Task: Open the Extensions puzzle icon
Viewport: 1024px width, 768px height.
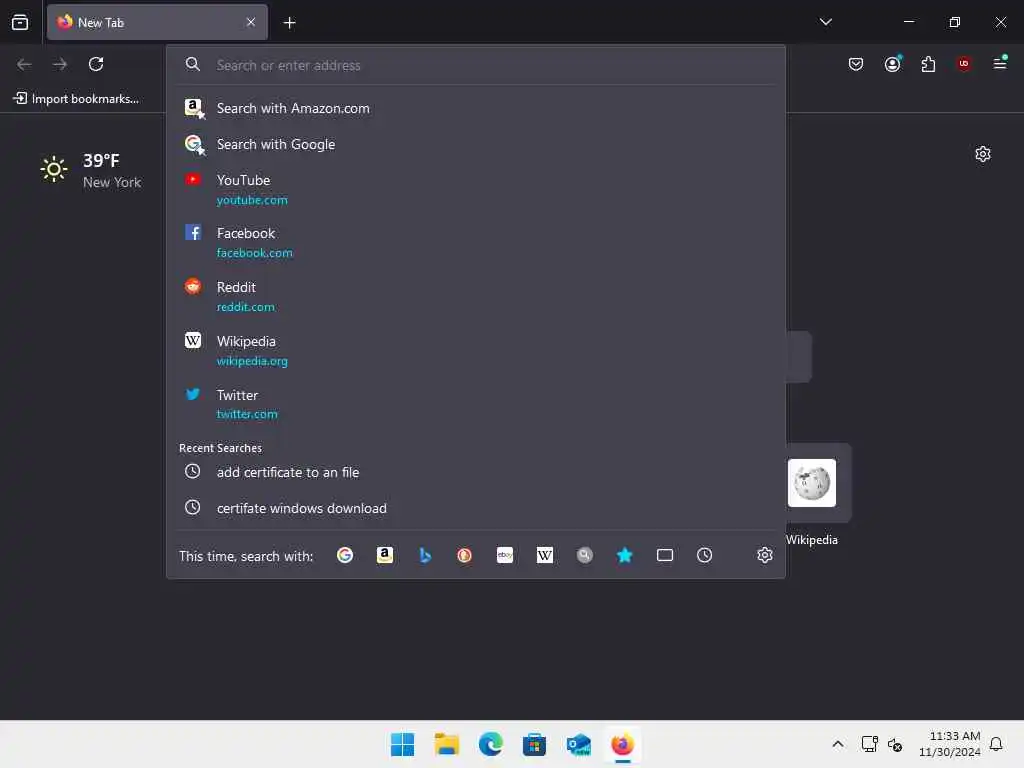Action: [x=928, y=64]
